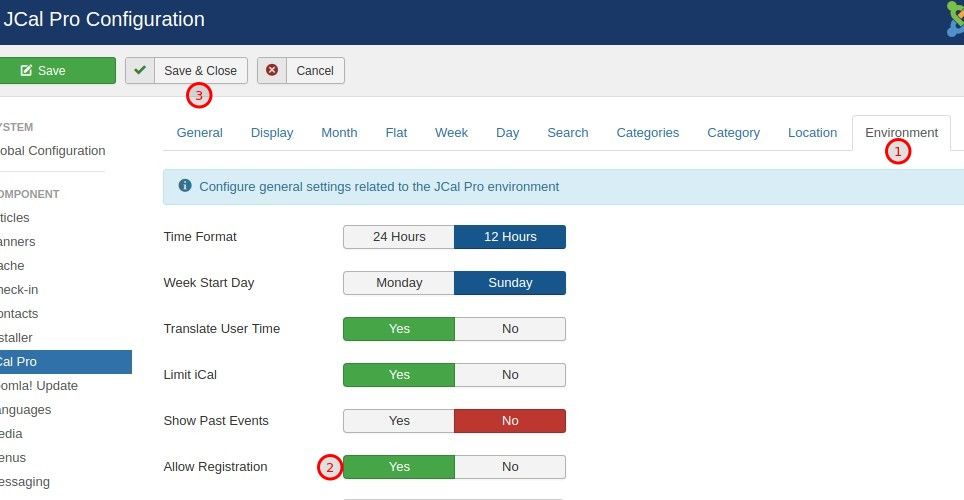Click the Show Past Events label
This screenshot has width=964, height=500.
(x=216, y=421)
